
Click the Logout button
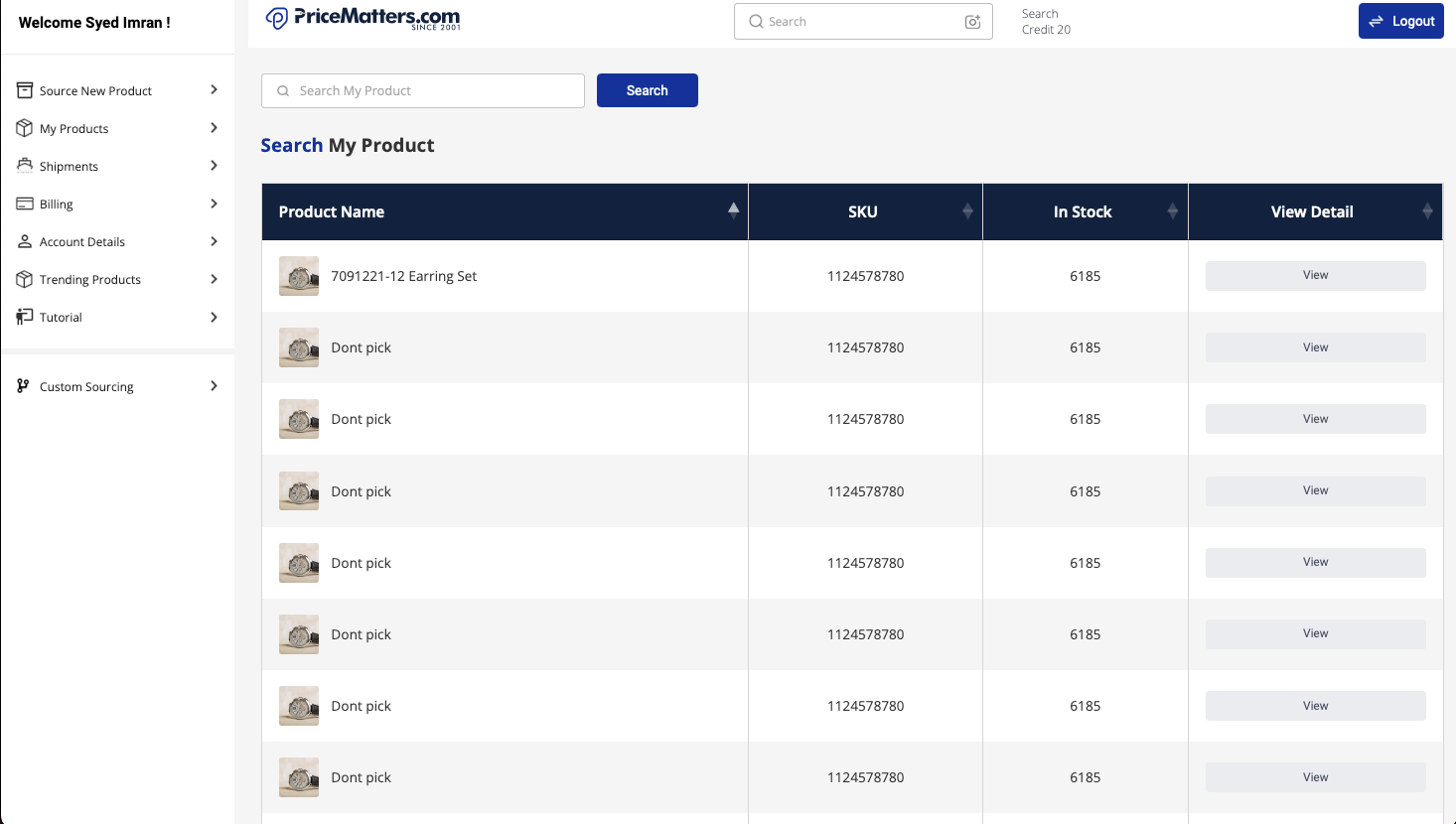coord(1400,21)
